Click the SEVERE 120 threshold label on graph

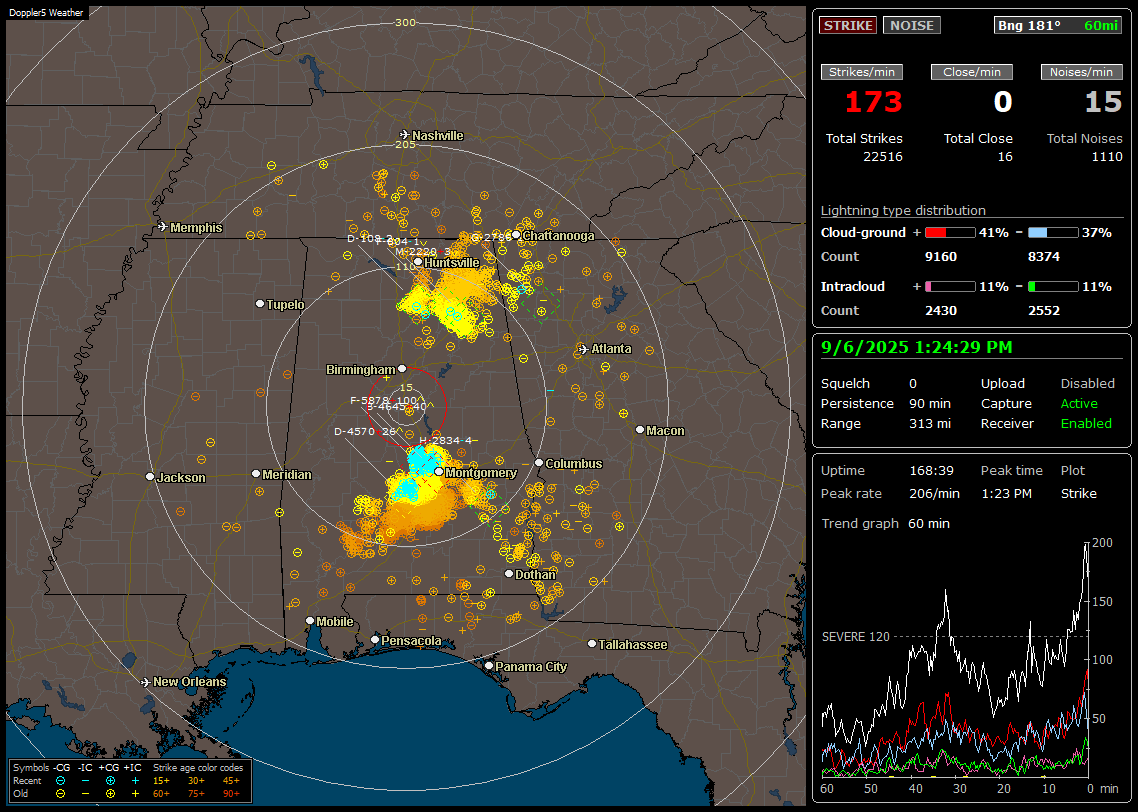[x=855, y=637]
